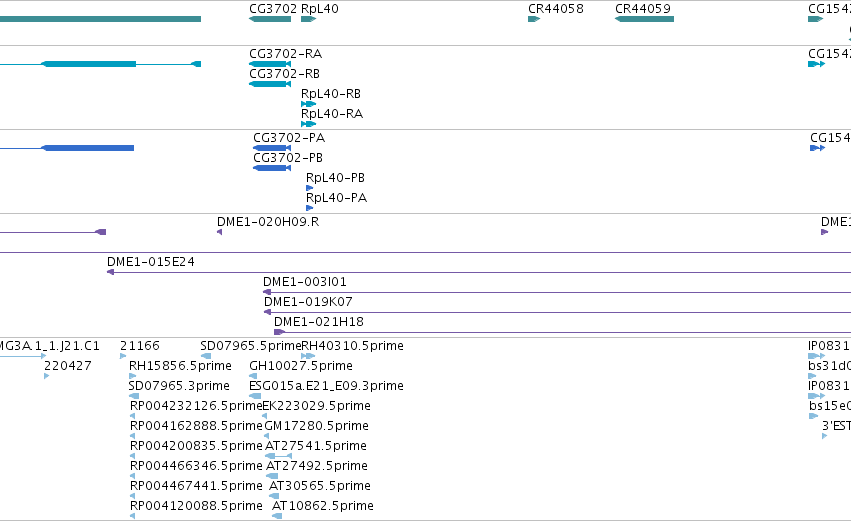Click the DME1-003I01 clone line
The width and height of the screenshot is (851, 521).
pos(557,293)
